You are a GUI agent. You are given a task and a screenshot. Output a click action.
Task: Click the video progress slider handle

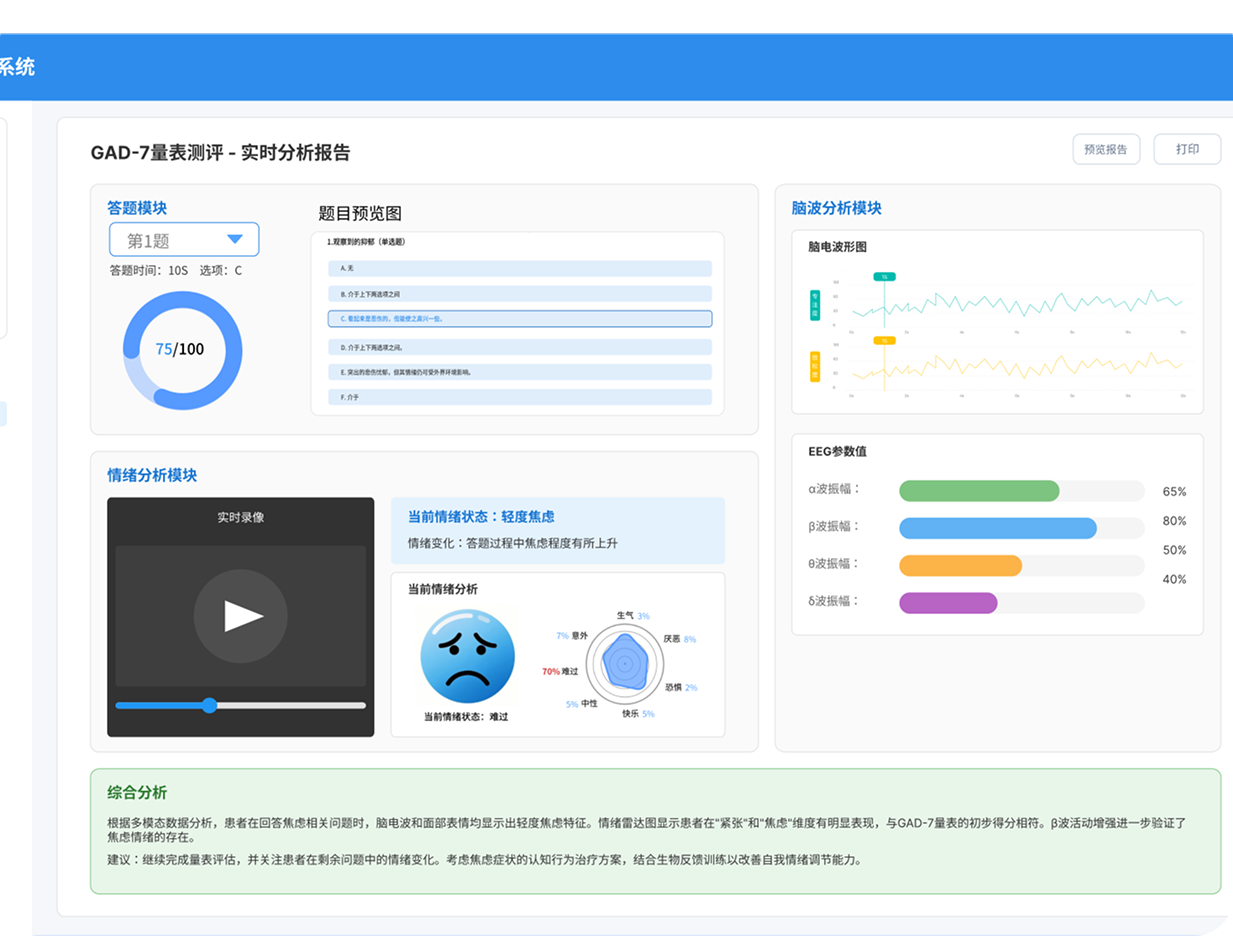coord(209,705)
